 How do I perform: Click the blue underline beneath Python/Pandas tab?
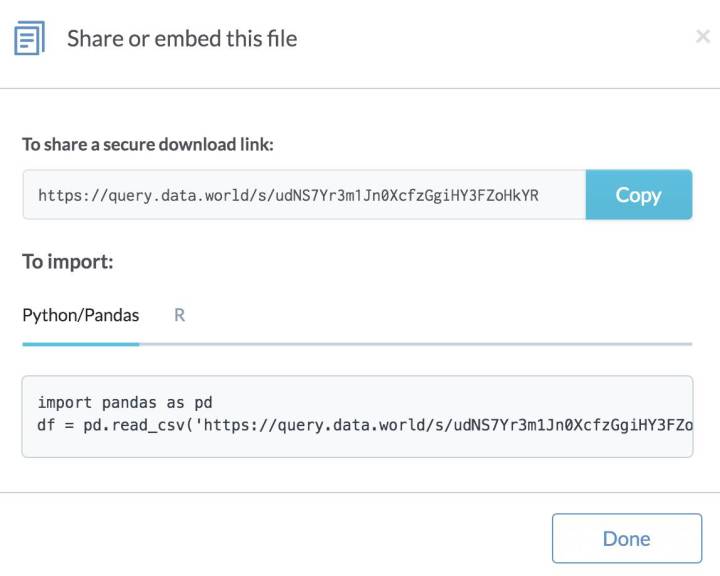(x=81, y=343)
